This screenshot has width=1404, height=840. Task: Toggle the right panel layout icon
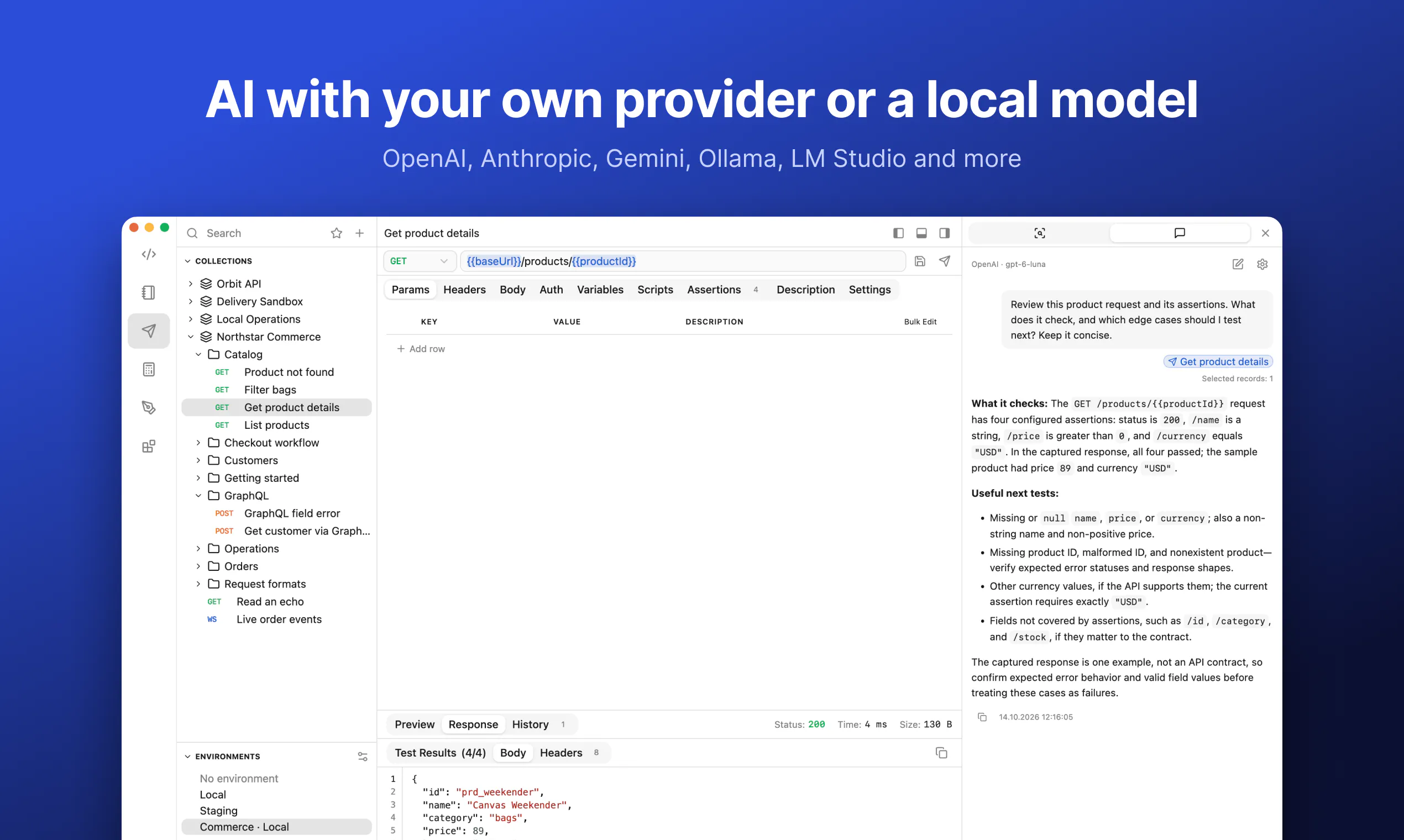click(x=944, y=233)
